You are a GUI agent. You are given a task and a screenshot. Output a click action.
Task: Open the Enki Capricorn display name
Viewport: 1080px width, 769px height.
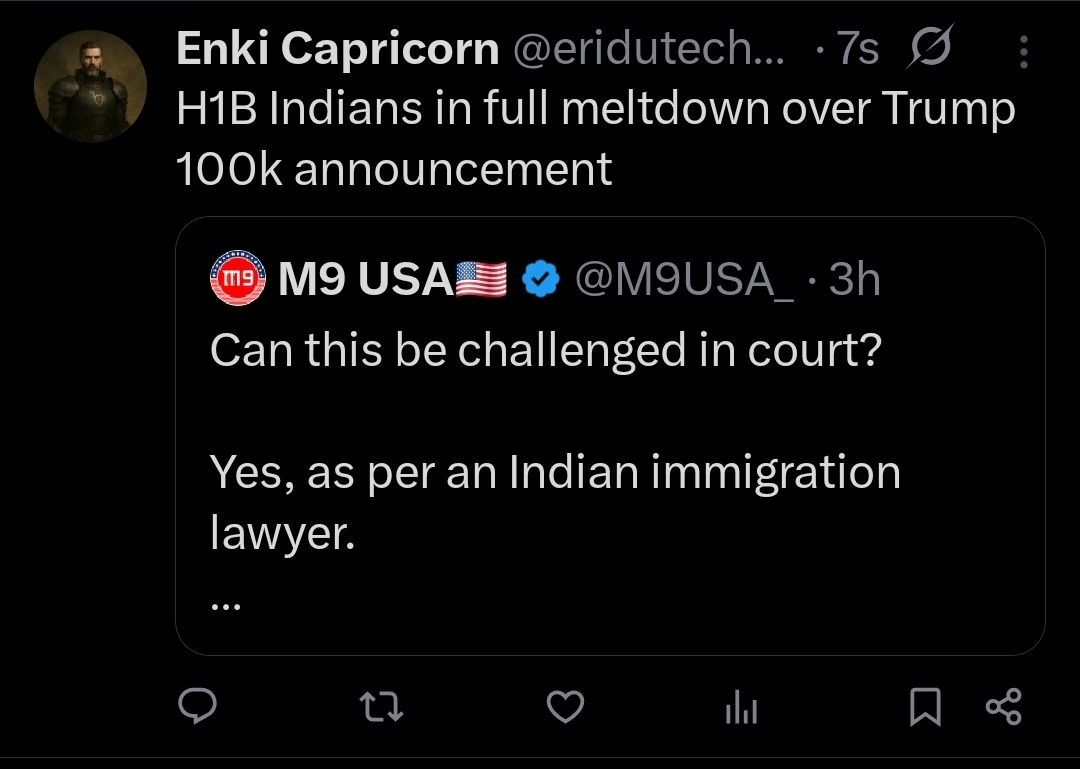pyautogui.click(x=338, y=50)
